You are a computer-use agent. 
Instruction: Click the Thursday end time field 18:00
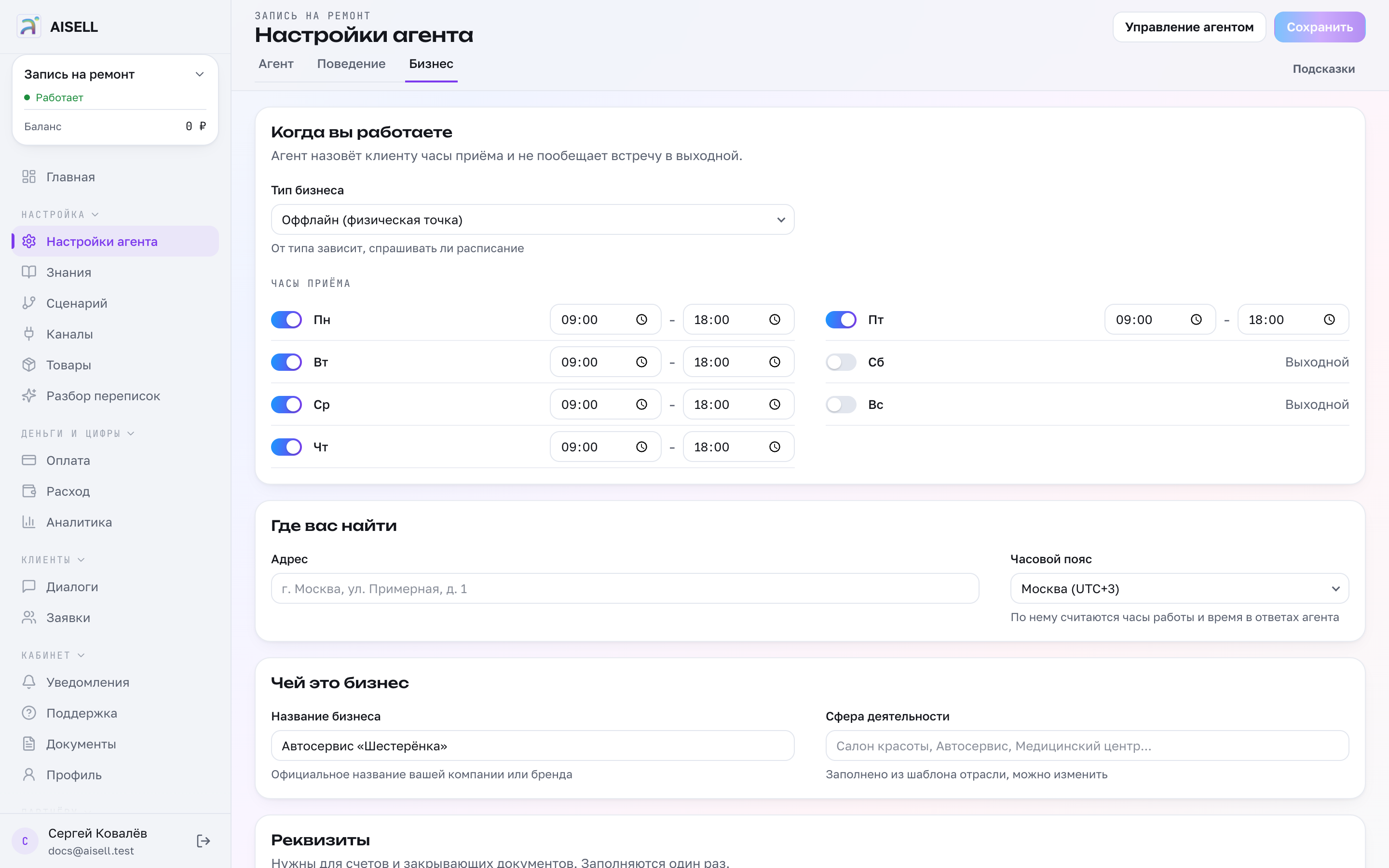739,447
